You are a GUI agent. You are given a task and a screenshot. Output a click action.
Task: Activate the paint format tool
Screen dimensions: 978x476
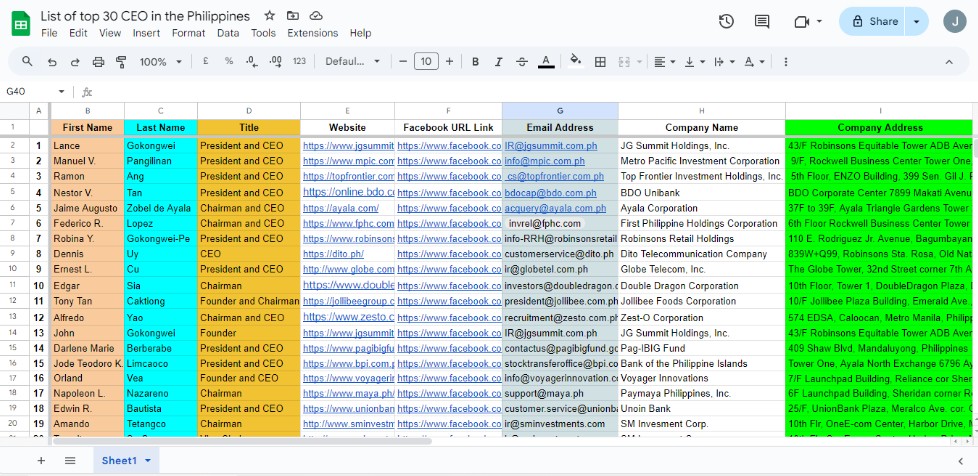121,61
